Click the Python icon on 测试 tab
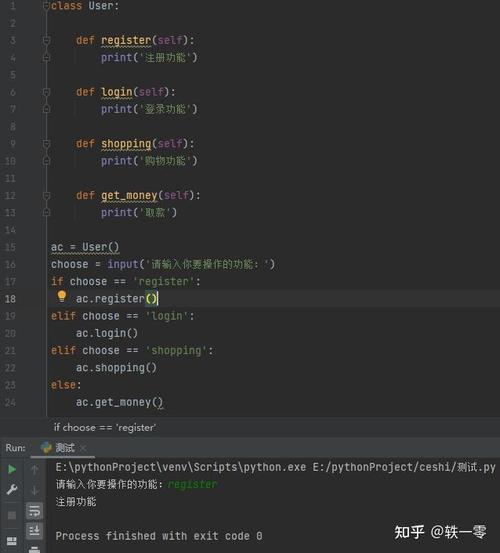The image size is (500, 553). [46, 448]
